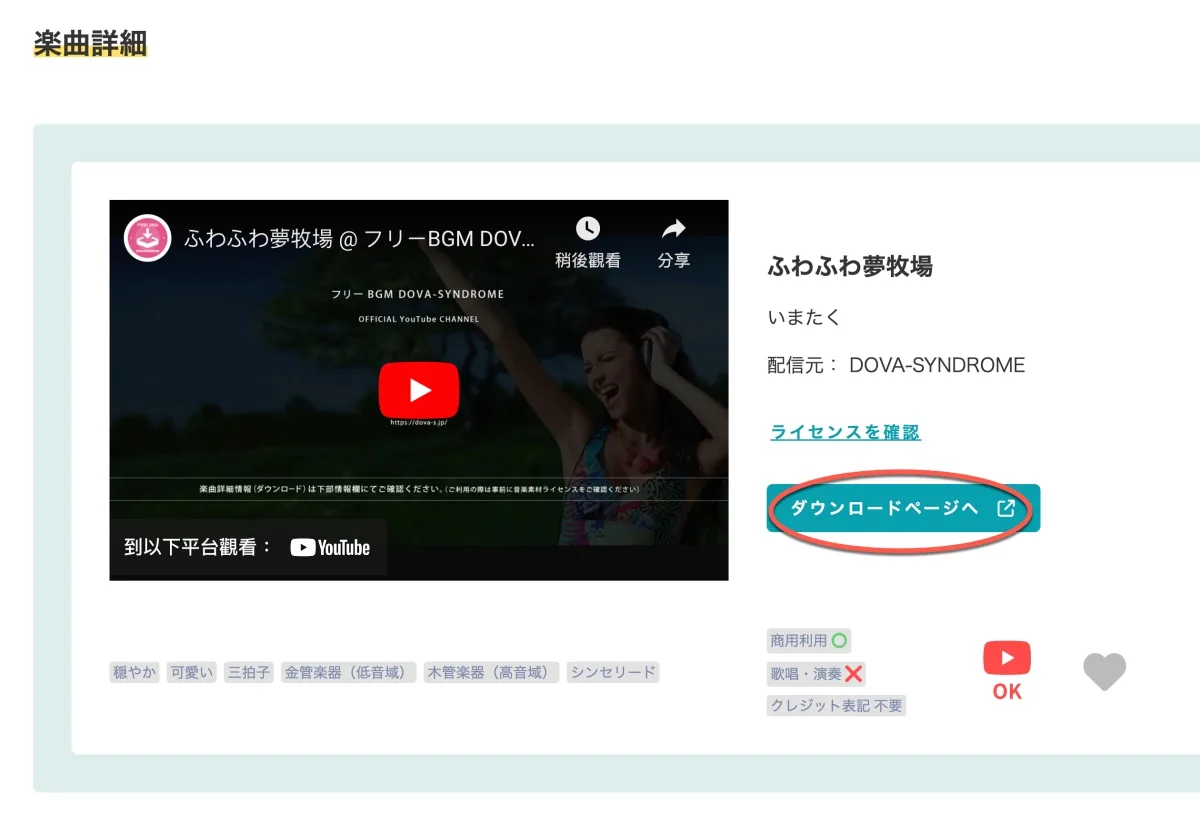1200x832 pixels.
Task: Open the video title link ふわふわ夢牧場 @ フリーBGM
Action: (x=360, y=240)
